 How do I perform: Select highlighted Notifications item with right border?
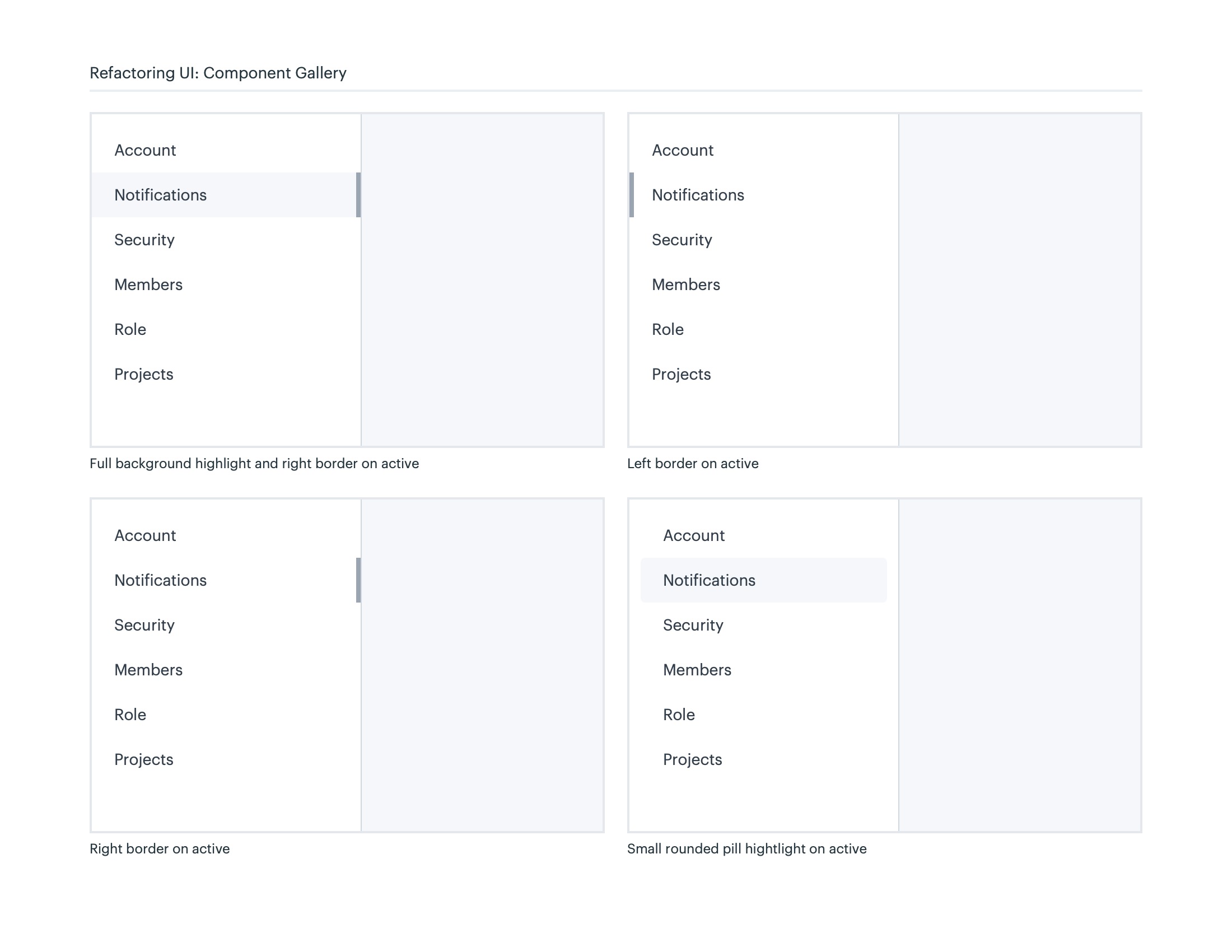(161, 195)
